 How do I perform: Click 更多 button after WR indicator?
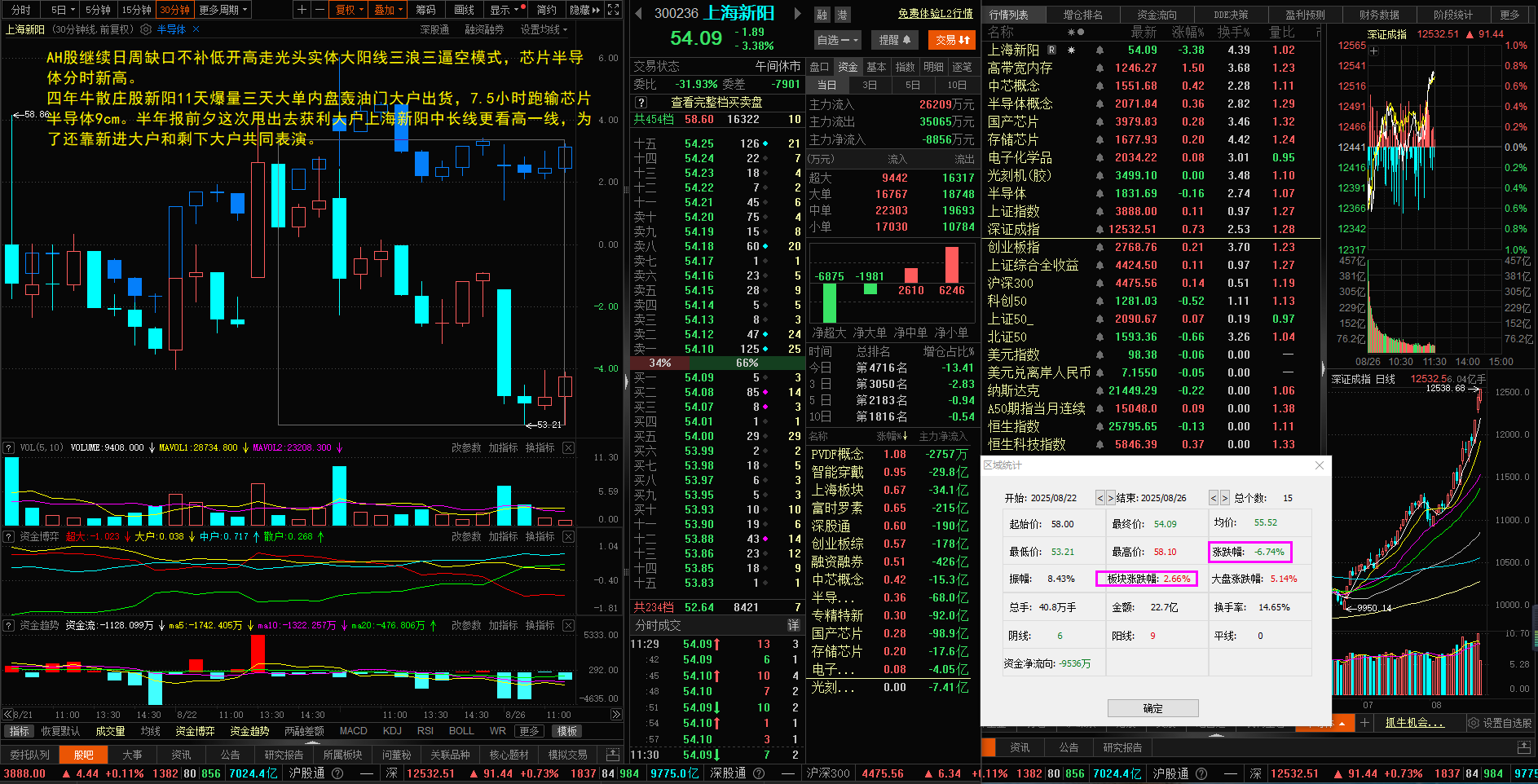tap(529, 731)
